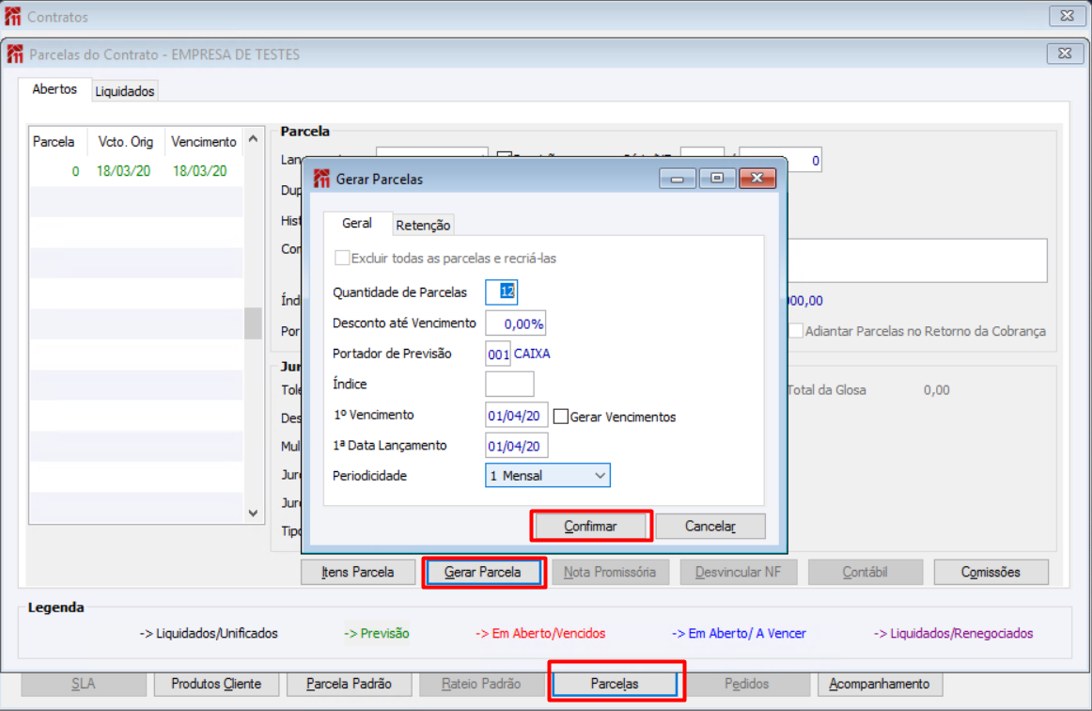Click the Parcela column header

coord(54,141)
